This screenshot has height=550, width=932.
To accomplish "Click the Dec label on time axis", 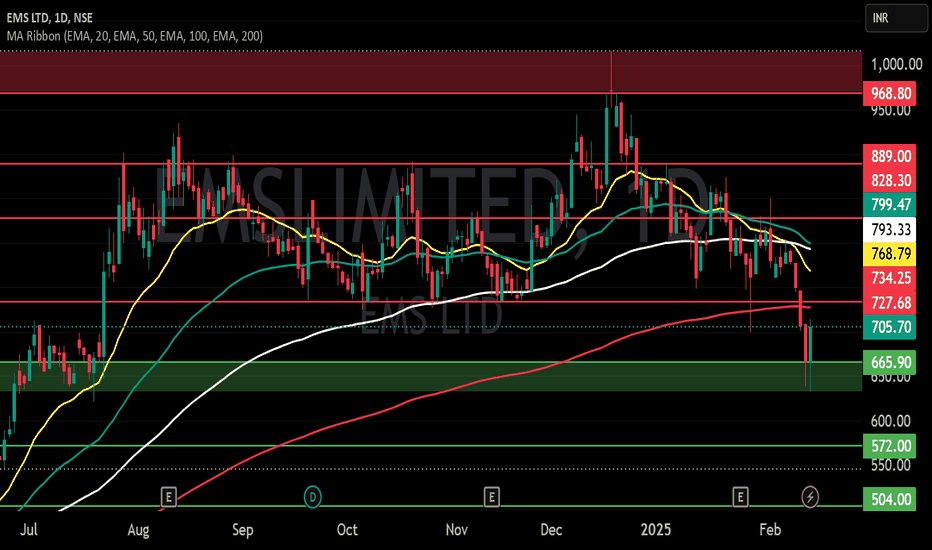I will coord(551,529).
